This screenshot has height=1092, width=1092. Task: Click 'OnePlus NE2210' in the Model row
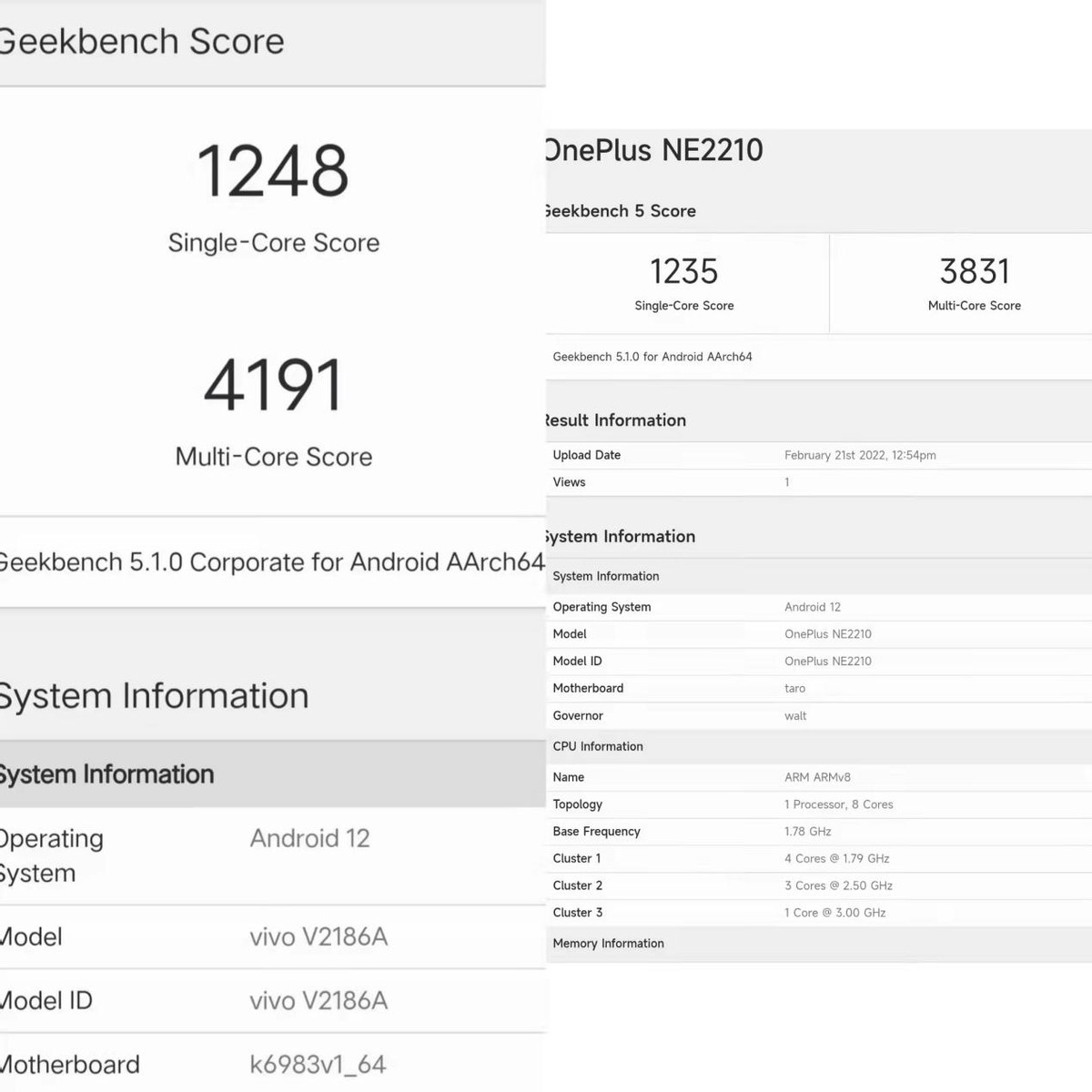(828, 634)
